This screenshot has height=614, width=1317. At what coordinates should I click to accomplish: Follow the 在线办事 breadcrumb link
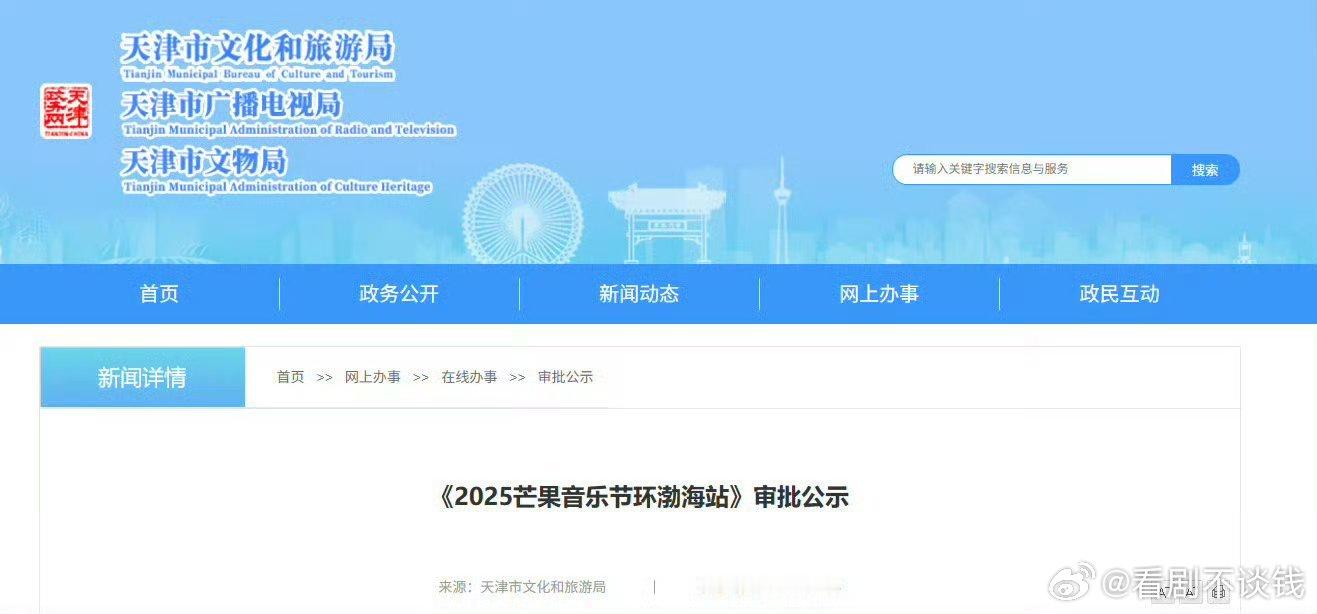[x=469, y=377]
